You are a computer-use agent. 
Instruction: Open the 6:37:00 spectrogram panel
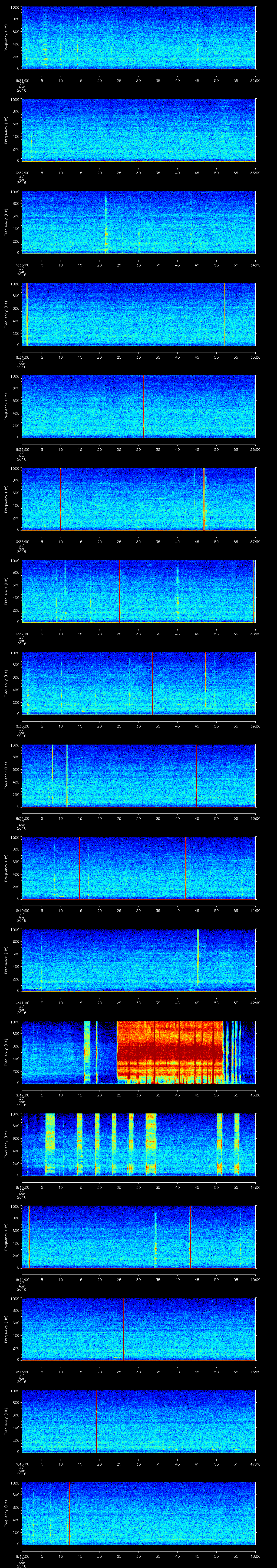pyautogui.click(x=138, y=591)
